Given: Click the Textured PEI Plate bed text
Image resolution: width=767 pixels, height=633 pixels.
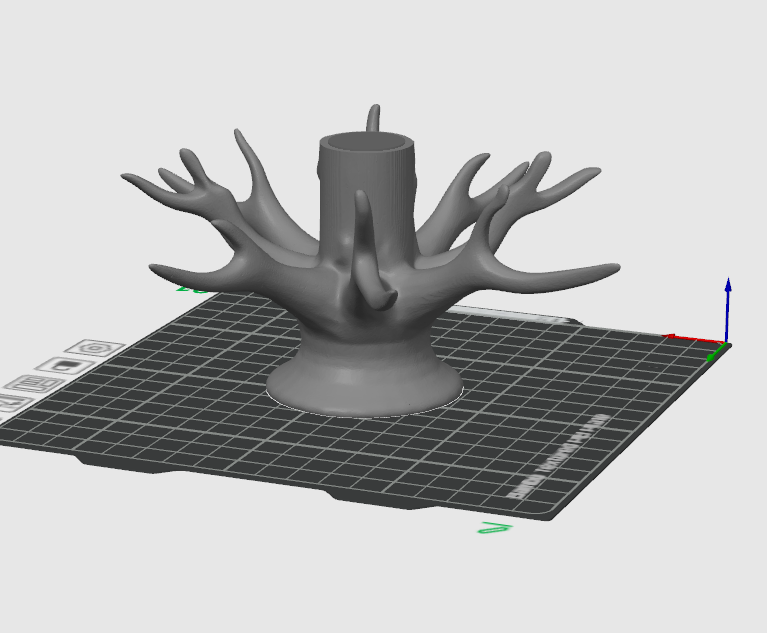Looking at the screenshot, I should 558,457.
